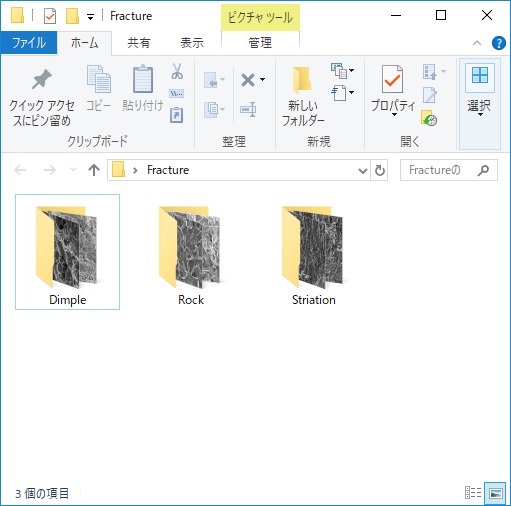Viewport: 511px width, 506px height.
Task: Click the Rename icon in the organize group
Action: pyautogui.click(x=248, y=109)
